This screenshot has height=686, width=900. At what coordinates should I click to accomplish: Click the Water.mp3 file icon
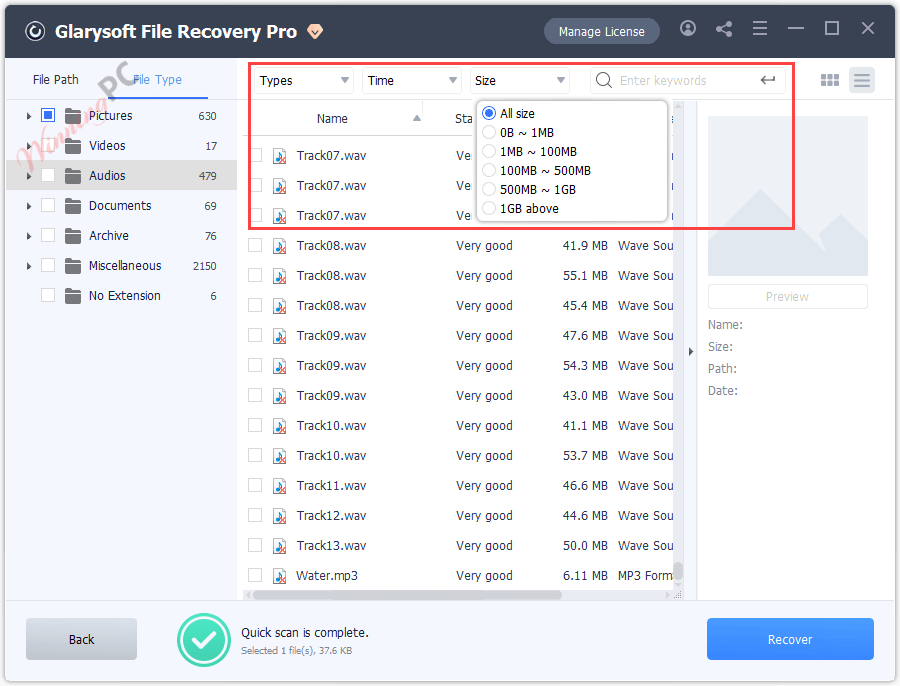pos(280,576)
